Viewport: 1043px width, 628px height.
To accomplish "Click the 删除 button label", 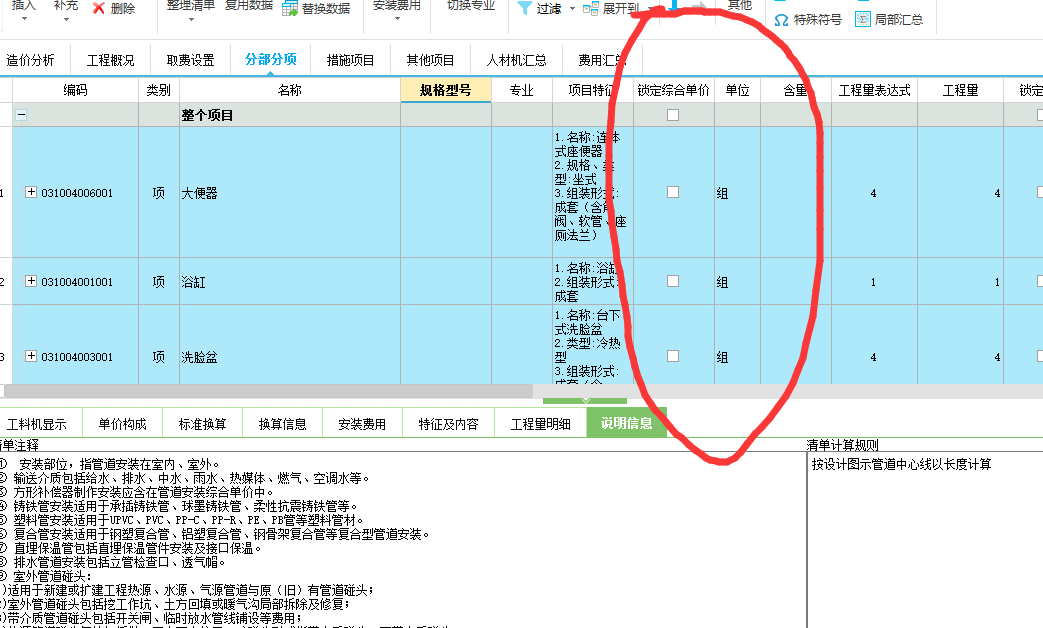I will [123, 9].
